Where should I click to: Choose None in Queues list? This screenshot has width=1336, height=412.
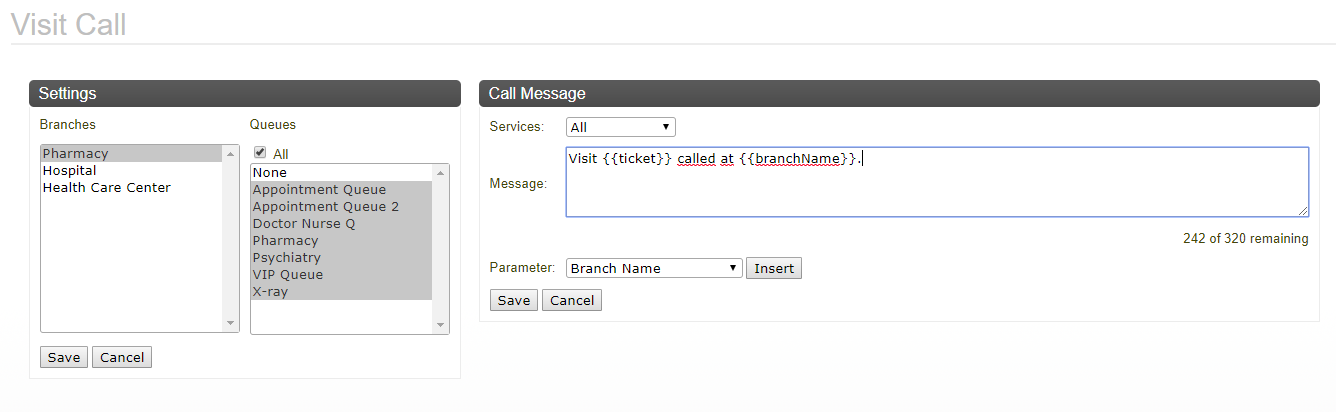pyautogui.click(x=341, y=173)
